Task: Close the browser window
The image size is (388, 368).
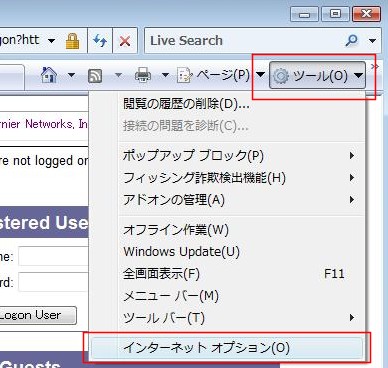Action: coord(366,14)
